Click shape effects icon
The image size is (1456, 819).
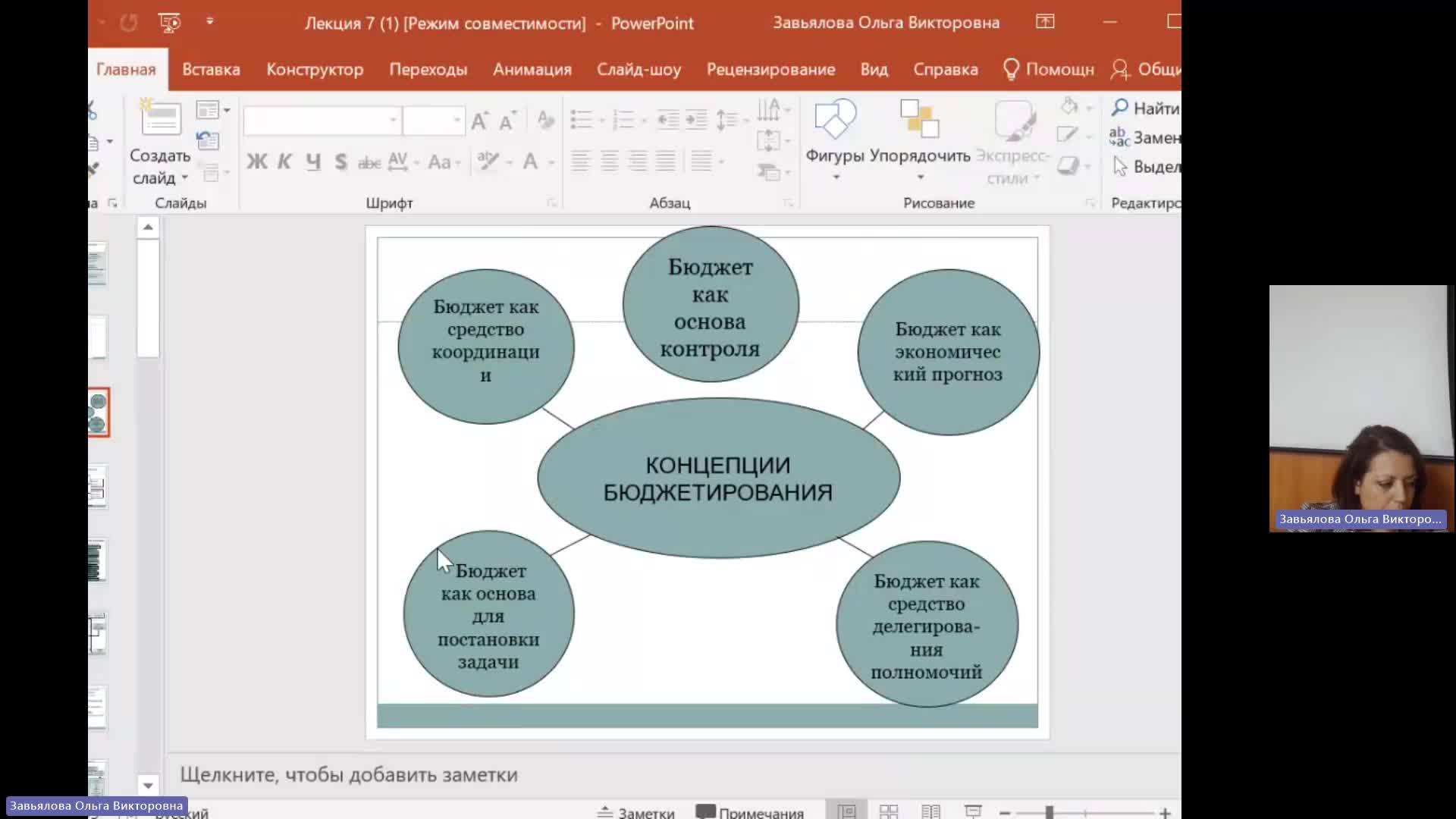tap(1068, 165)
